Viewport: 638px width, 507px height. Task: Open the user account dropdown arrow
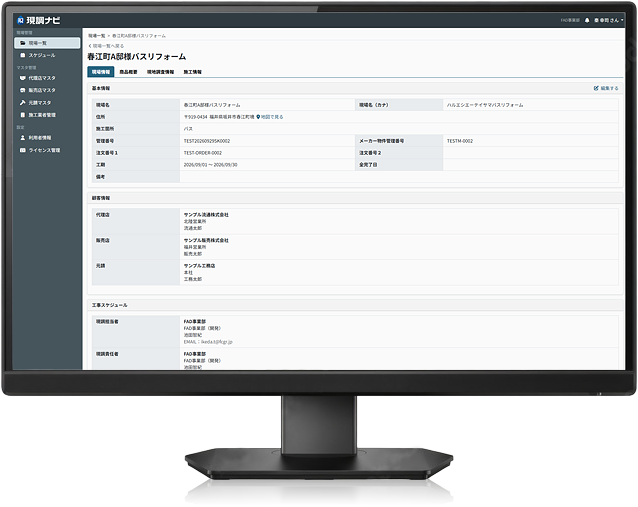coord(622,20)
